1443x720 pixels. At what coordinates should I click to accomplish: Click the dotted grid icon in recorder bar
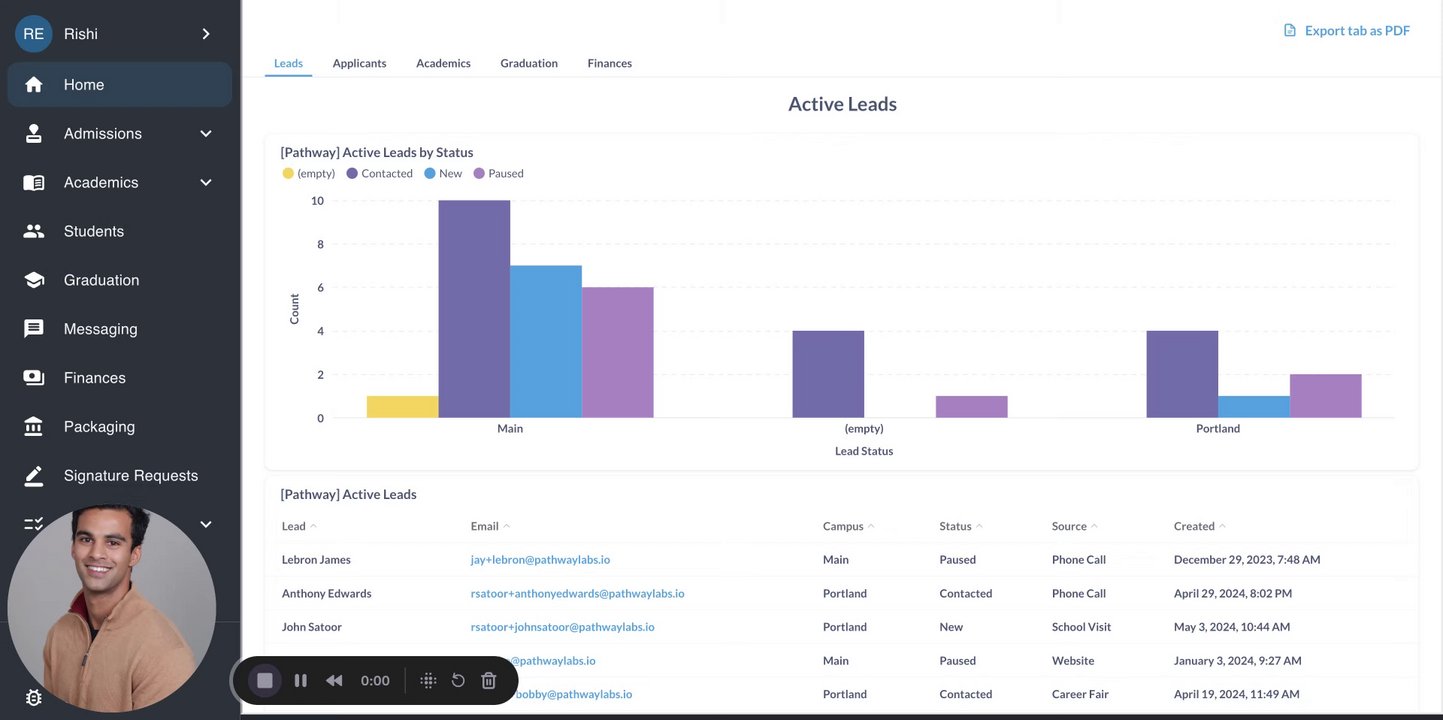428,681
